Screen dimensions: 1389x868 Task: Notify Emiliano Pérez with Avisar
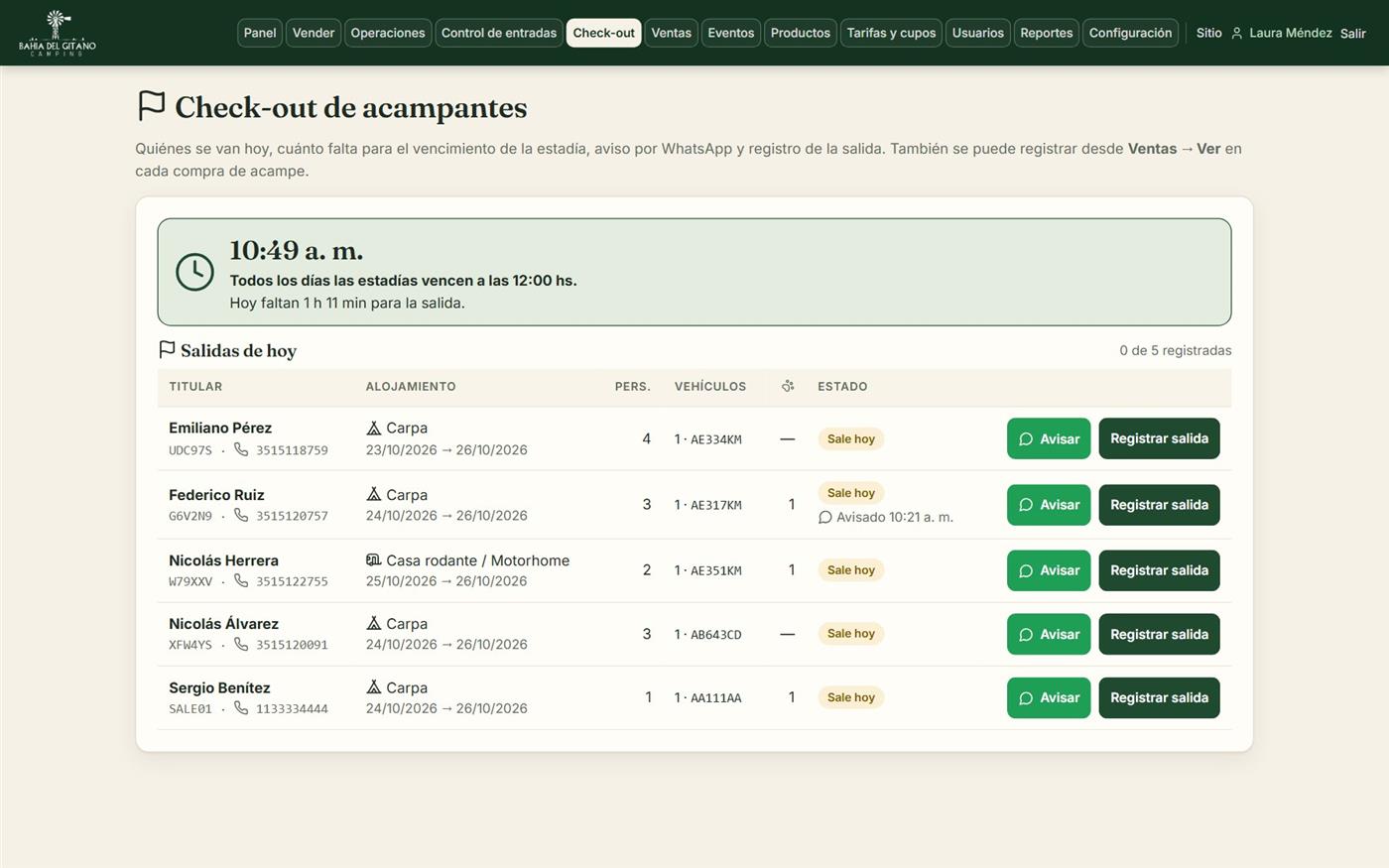coord(1049,438)
